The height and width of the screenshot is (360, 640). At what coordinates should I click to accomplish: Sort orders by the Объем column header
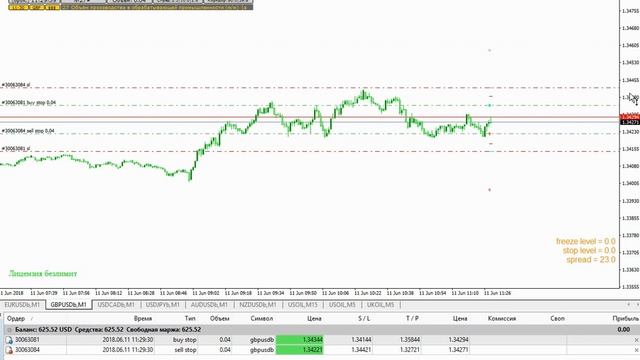pyautogui.click(x=220, y=318)
